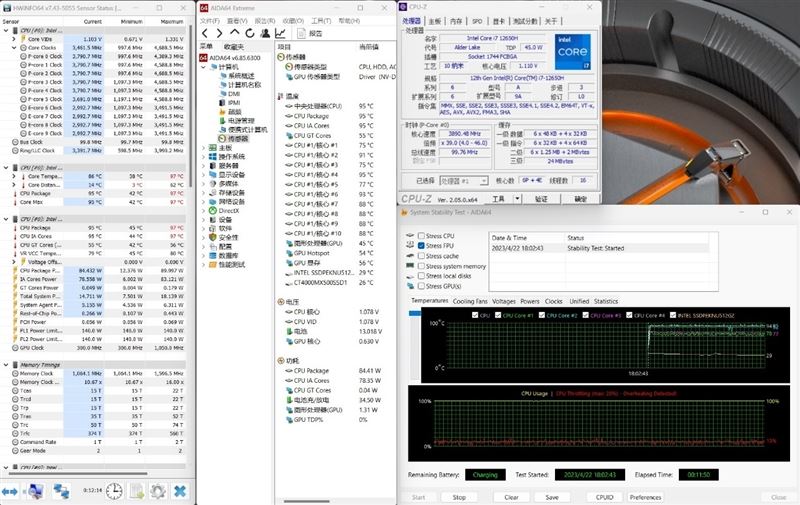The width and height of the screenshot is (800, 505).
Task: Open the 内存 tab in CPU-Z
Action: [456, 21]
